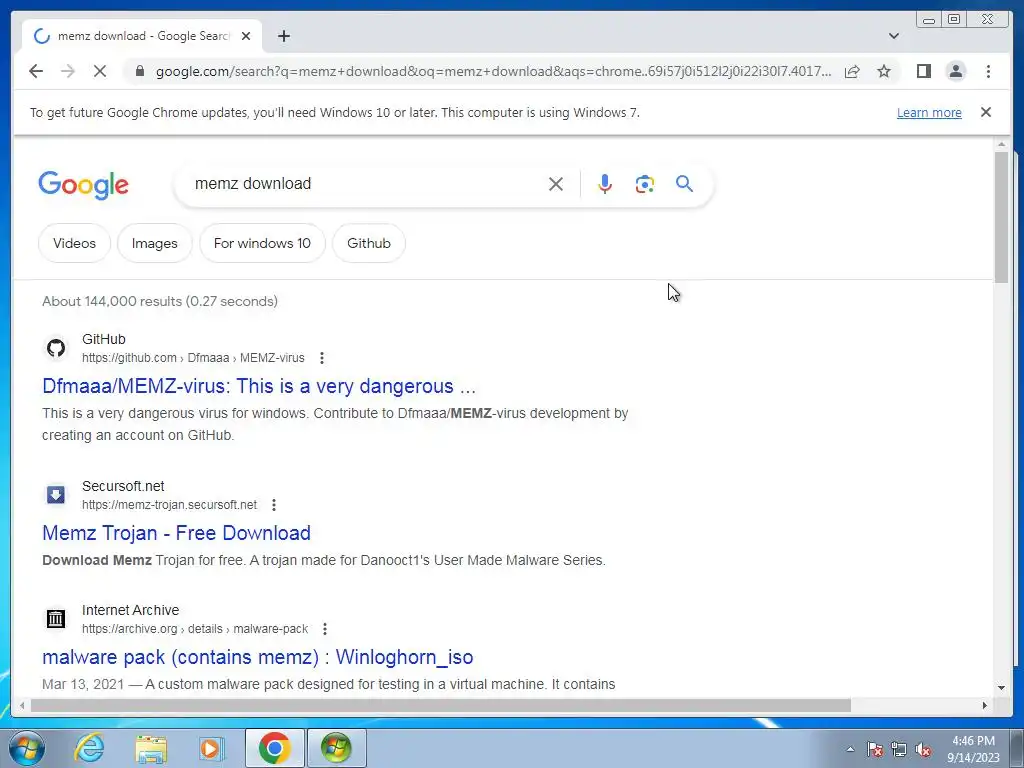
Task: Click the address bar URL
Action: 494,71
